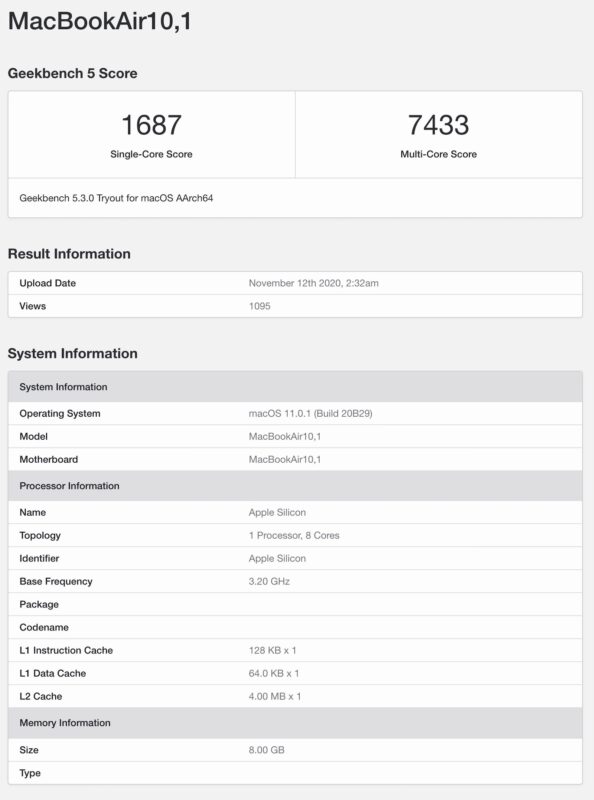Image resolution: width=594 pixels, height=800 pixels.
Task: Click the Identifier value Apple Silicon
Action: click(x=277, y=559)
